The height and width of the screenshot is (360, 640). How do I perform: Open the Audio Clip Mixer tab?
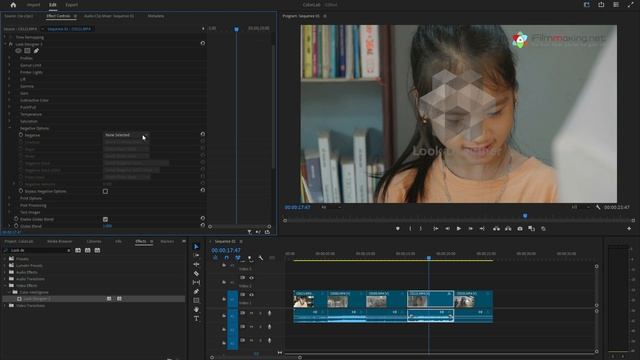[x=109, y=16]
